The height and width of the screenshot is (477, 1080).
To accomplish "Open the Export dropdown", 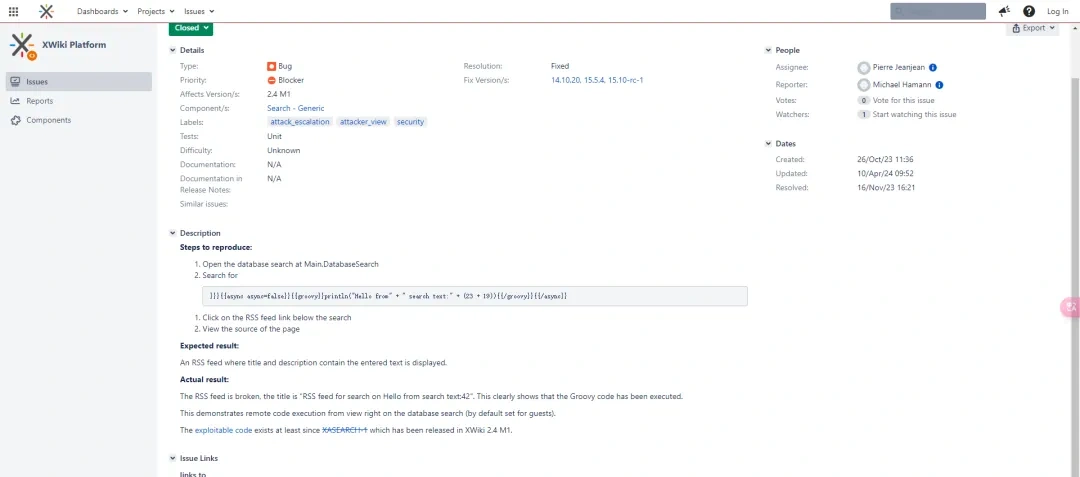I will (1032, 28).
